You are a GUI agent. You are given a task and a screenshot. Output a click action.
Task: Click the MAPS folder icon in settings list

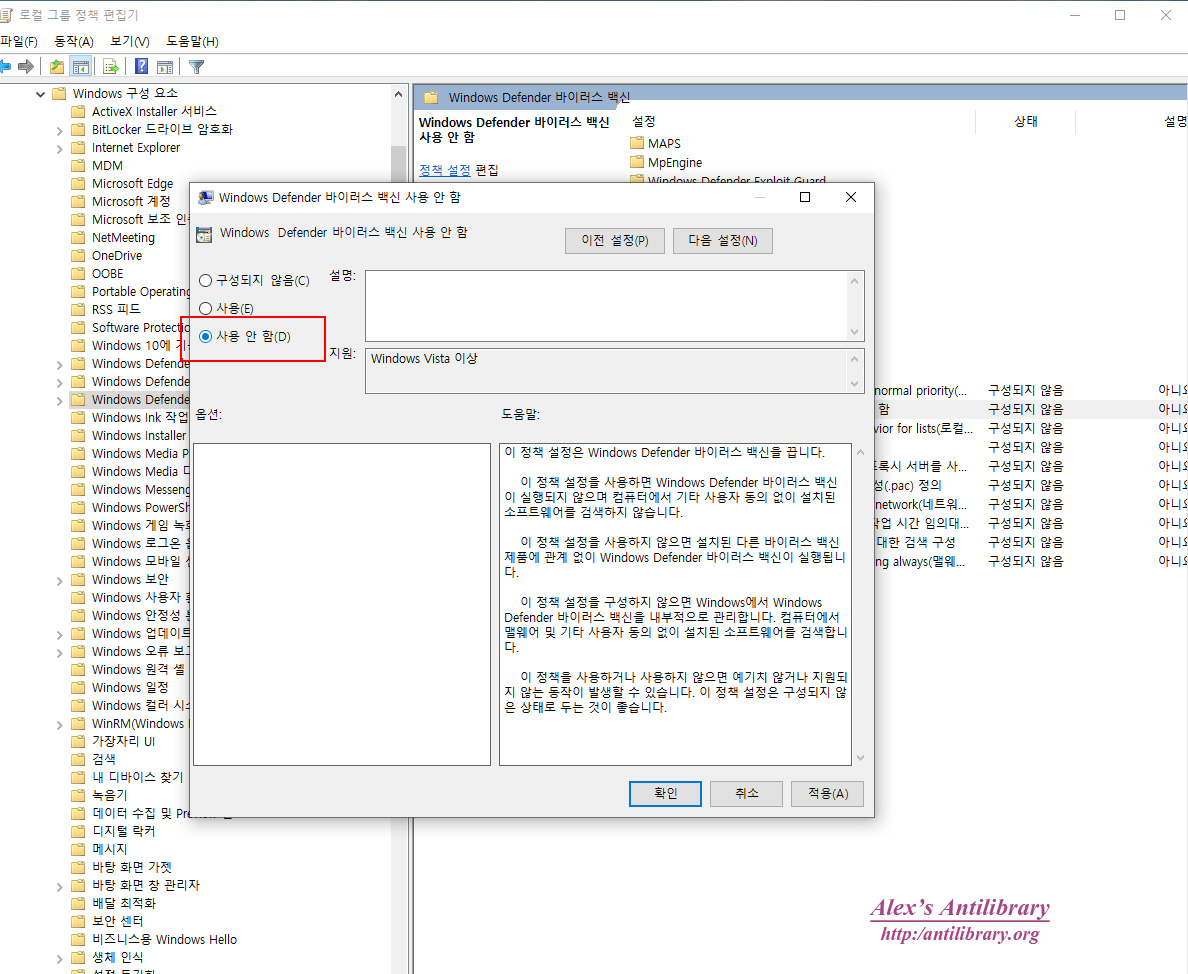tap(636, 143)
